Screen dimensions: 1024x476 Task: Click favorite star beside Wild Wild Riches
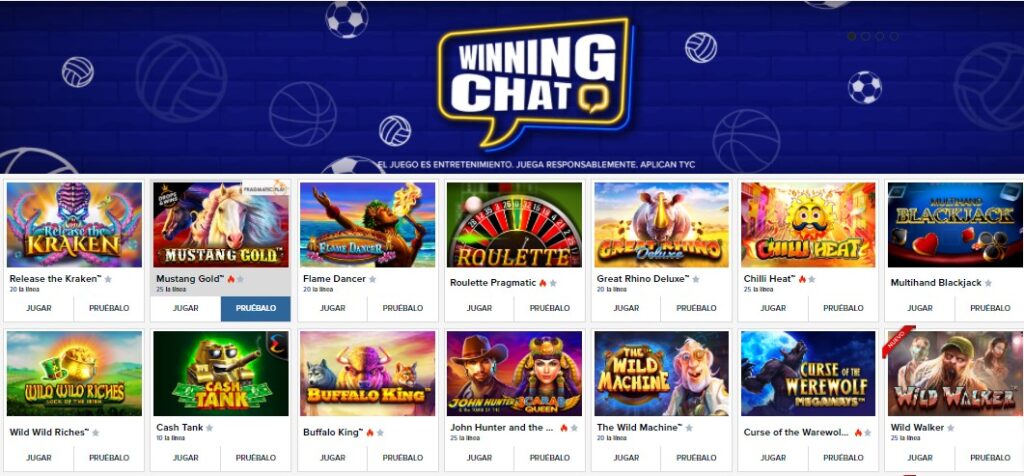[x=96, y=433]
